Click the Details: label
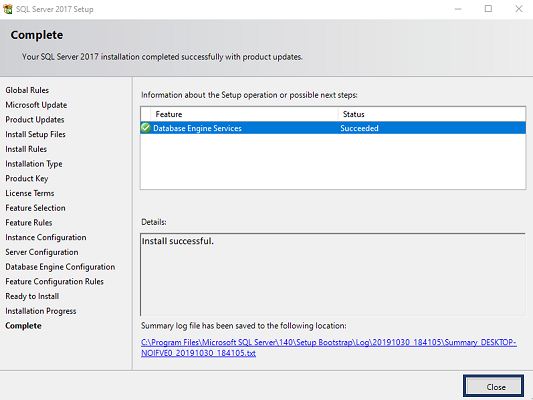 tap(154, 222)
